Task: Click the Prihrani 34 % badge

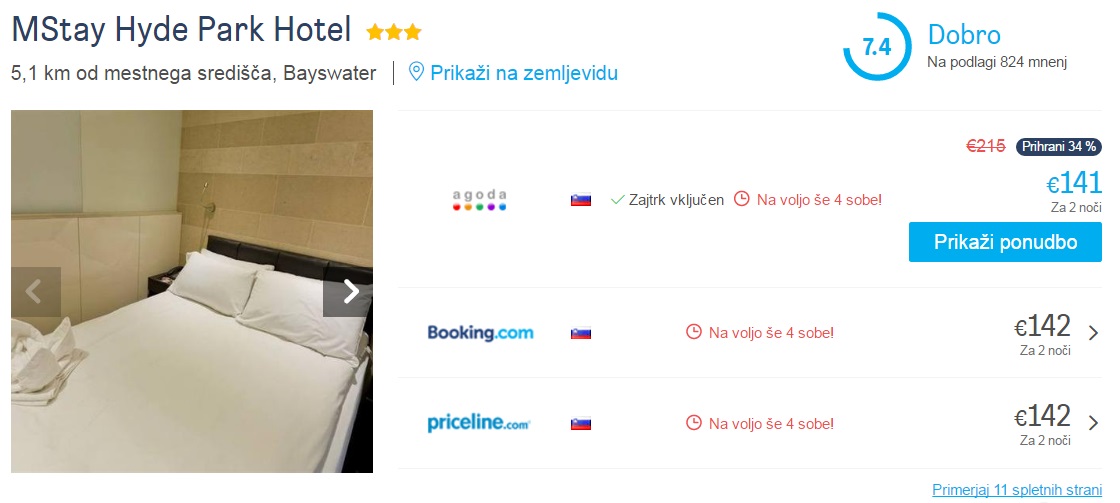Action: pos(1059,147)
